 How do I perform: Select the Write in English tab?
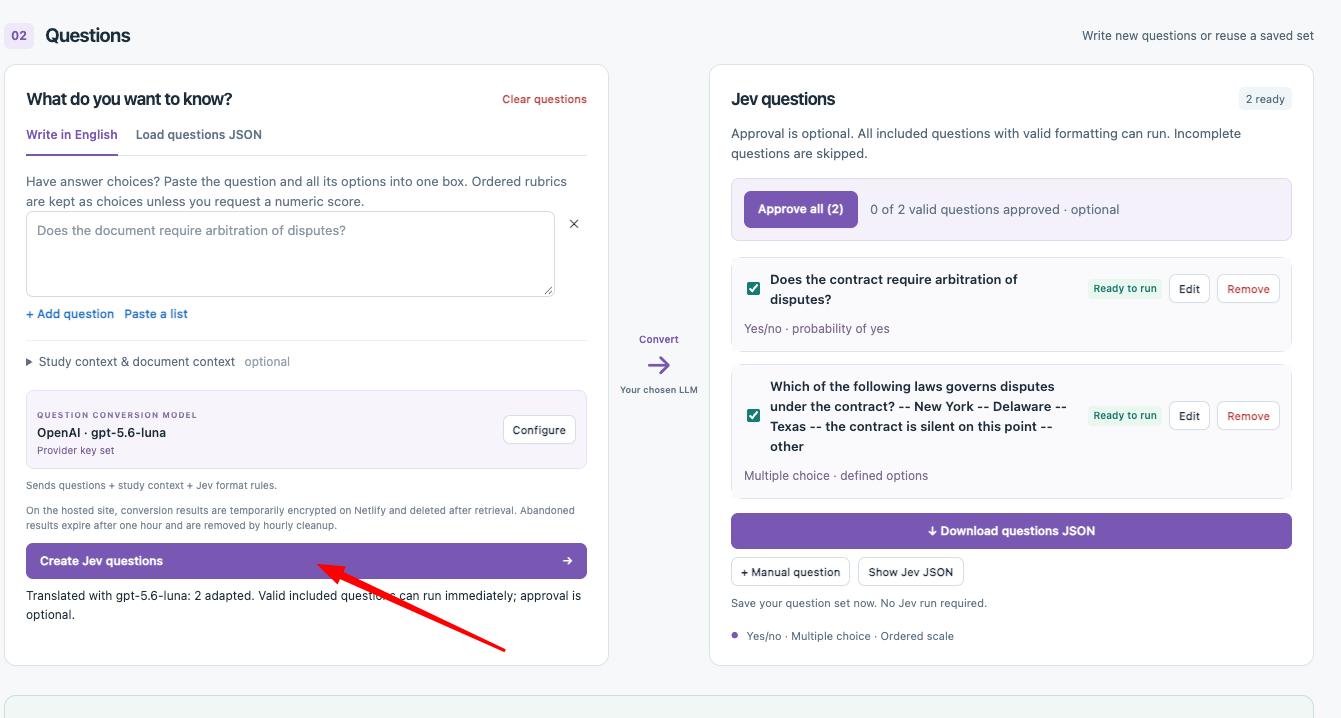click(x=72, y=135)
